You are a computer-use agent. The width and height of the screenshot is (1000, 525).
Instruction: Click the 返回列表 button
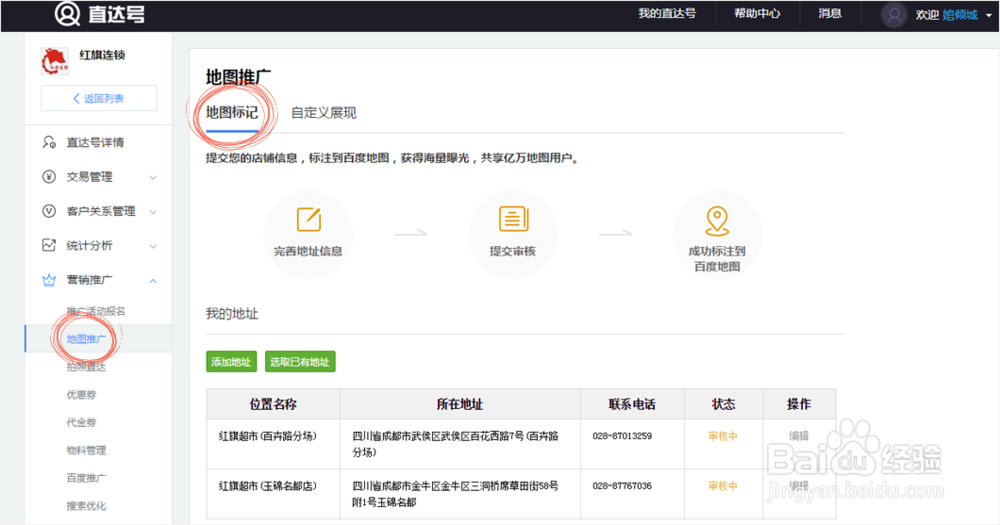click(99, 98)
